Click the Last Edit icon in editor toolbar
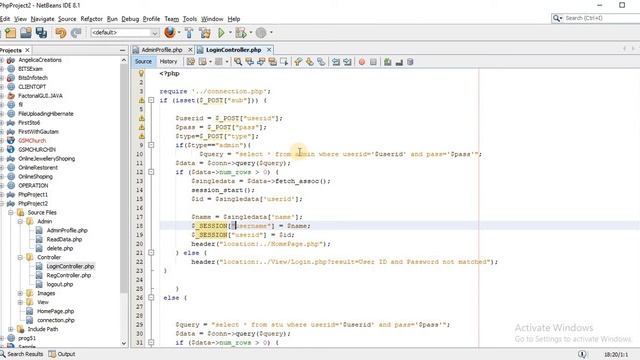The height and width of the screenshot is (360, 640). [x=191, y=62]
